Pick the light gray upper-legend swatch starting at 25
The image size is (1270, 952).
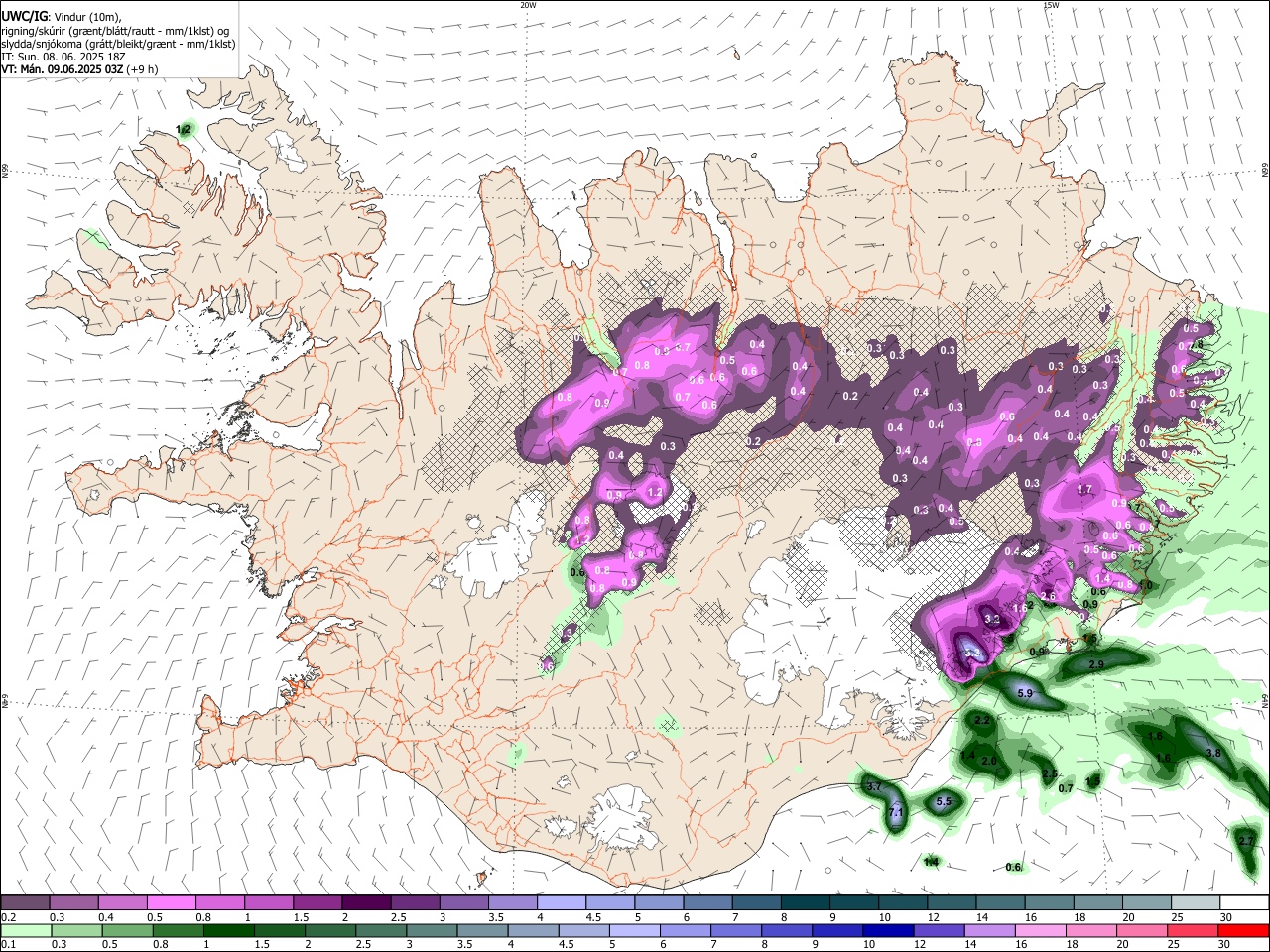tap(1196, 903)
